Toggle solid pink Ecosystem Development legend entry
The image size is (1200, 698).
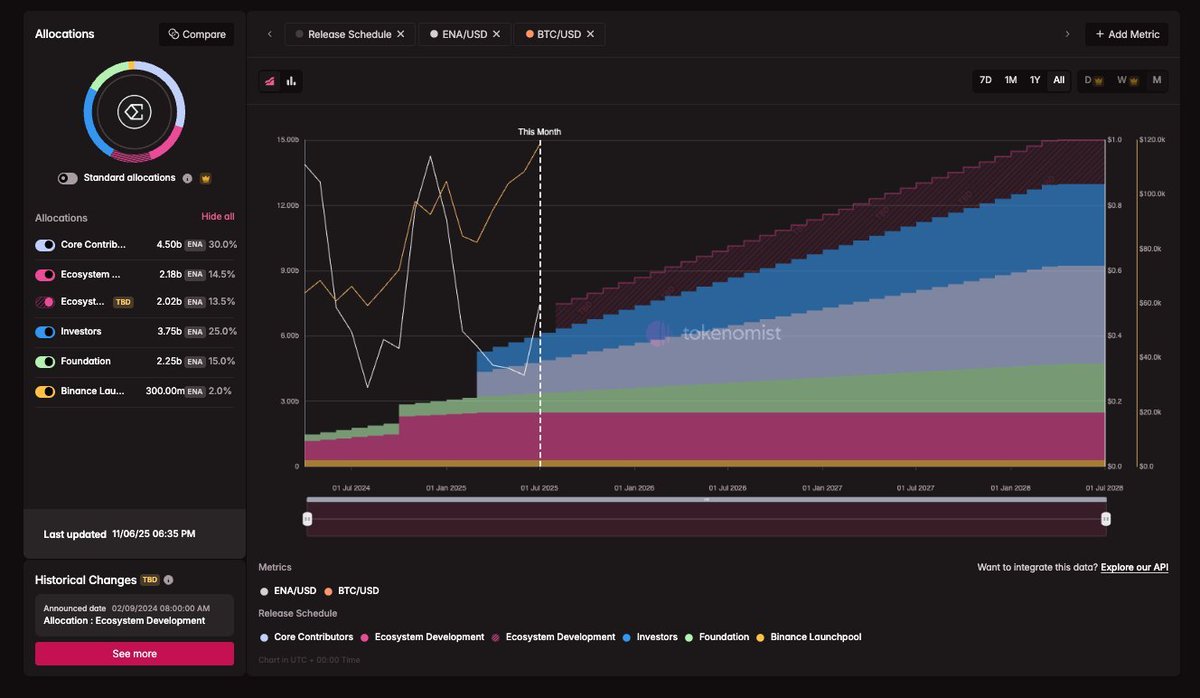pyautogui.click(x=423, y=637)
